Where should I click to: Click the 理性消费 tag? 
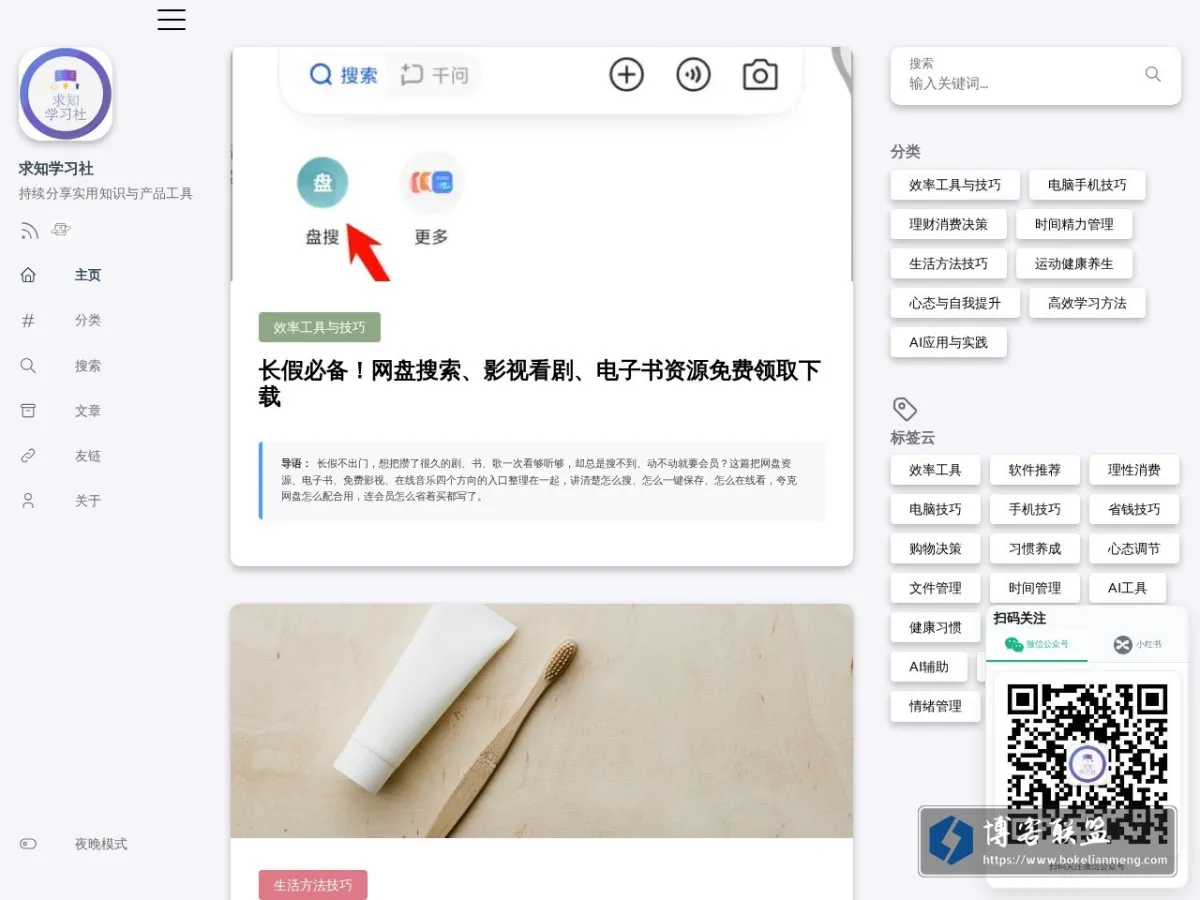(x=1134, y=470)
